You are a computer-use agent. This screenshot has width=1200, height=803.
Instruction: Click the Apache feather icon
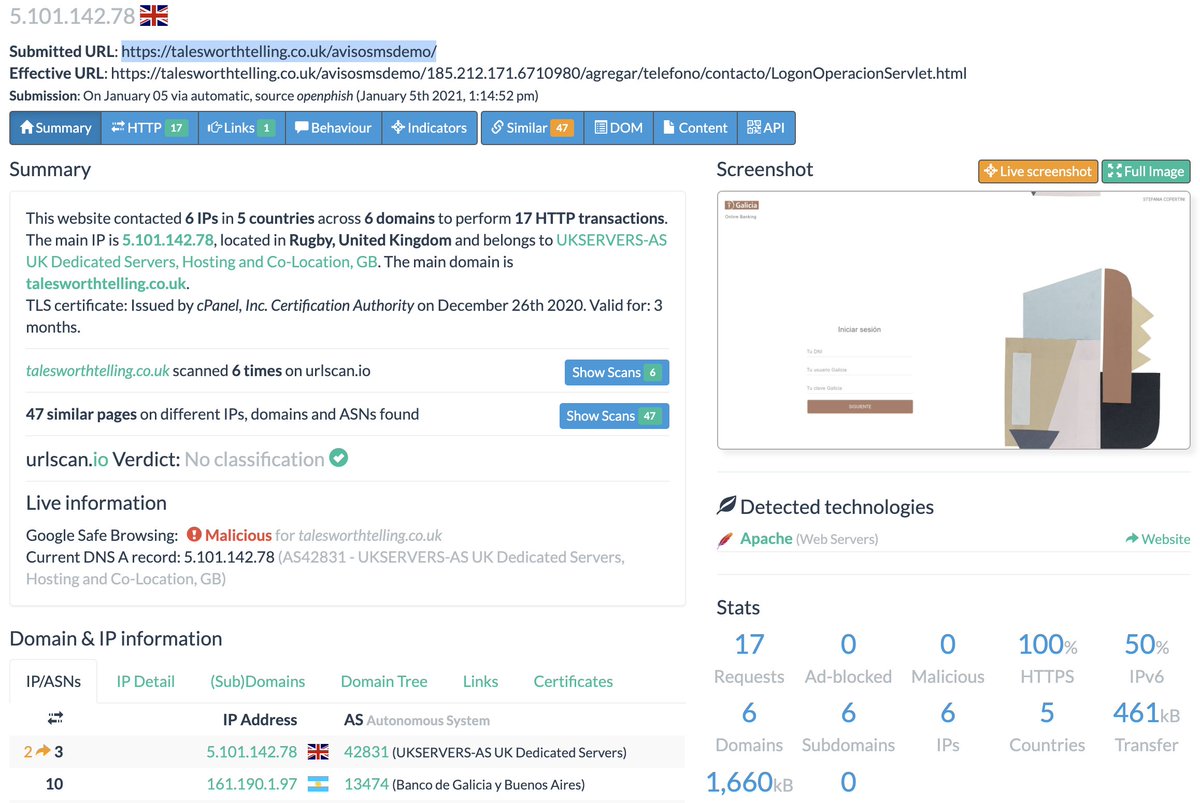coord(725,540)
